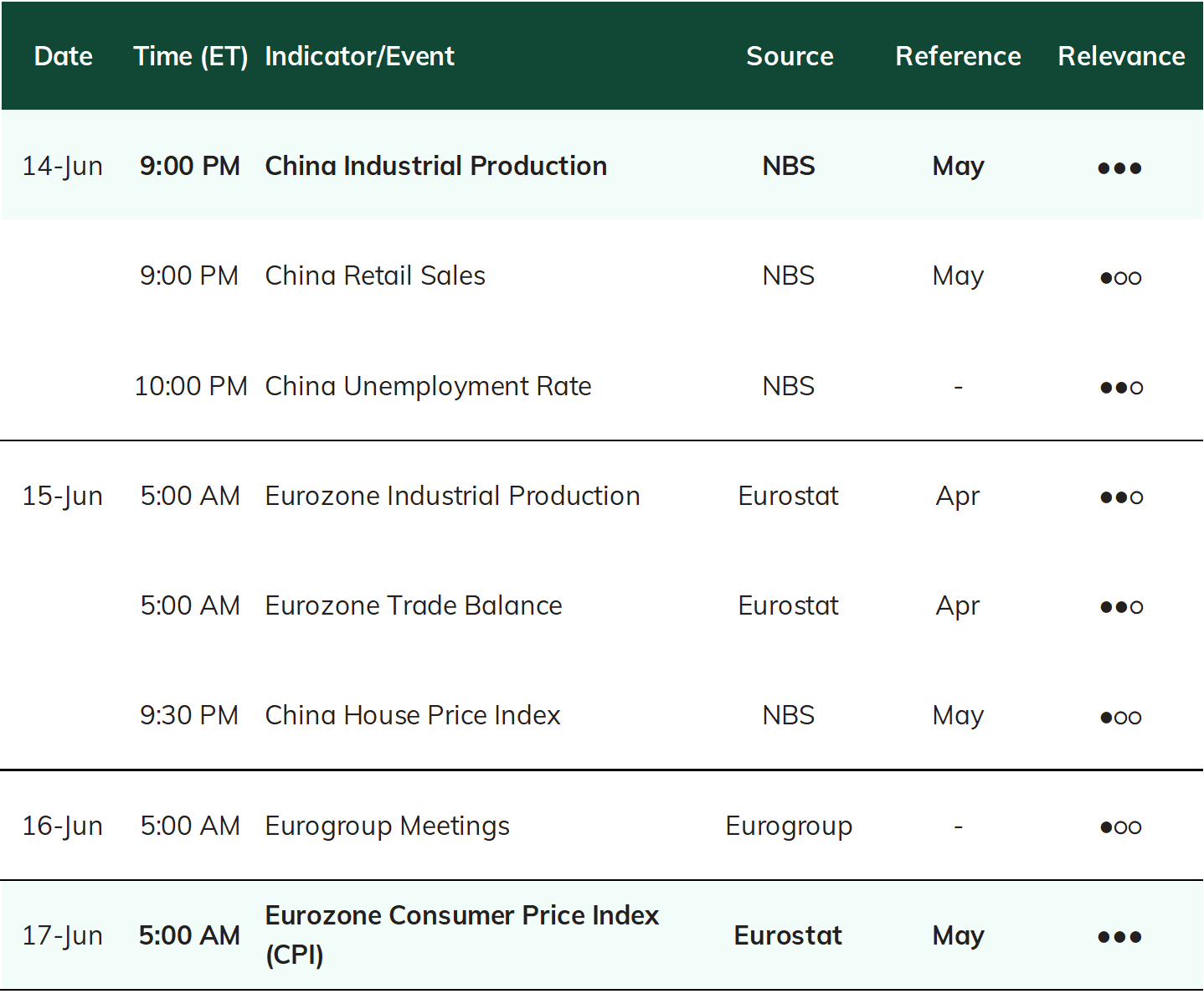Image resolution: width=1204 pixels, height=999 pixels.
Task: Click relevance dots for Eurogroup Meetings
Action: point(1120,827)
